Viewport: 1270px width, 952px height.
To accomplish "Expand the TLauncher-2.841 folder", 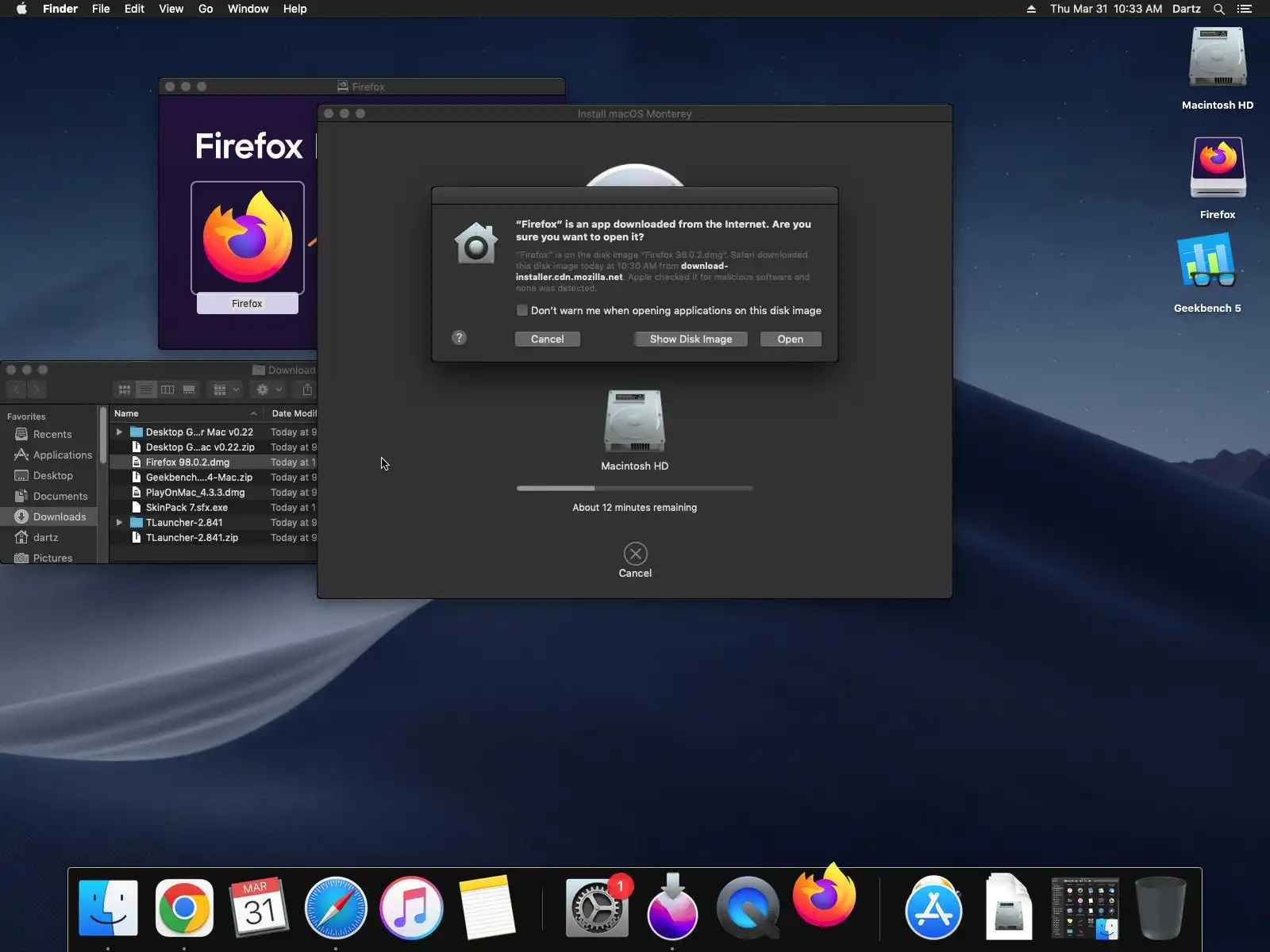I will pos(119,523).
